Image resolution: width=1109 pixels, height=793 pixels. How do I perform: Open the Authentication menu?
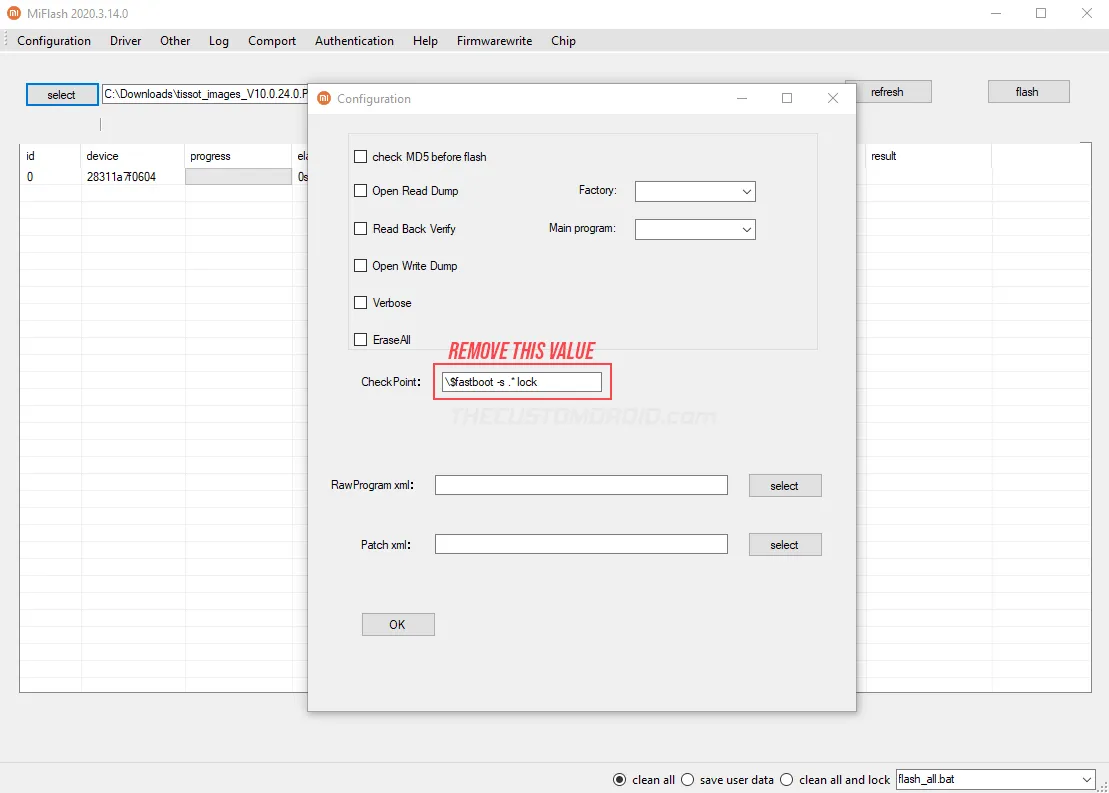coord(354,41)
